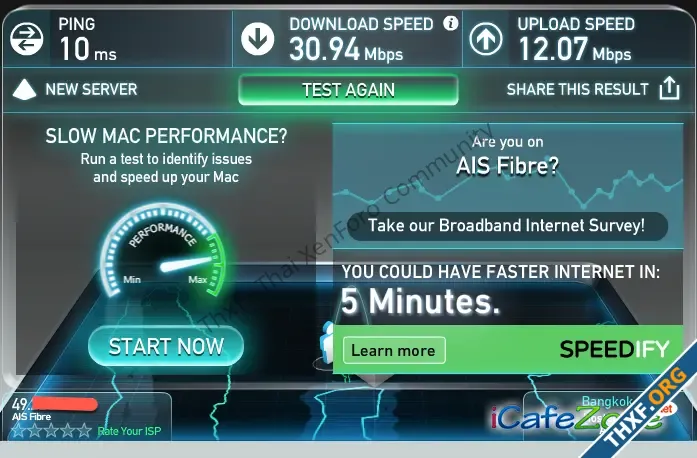This screenshot has height=458, width=697.
Task: Click the Bangkok server location label
Action: pos(606,401)
